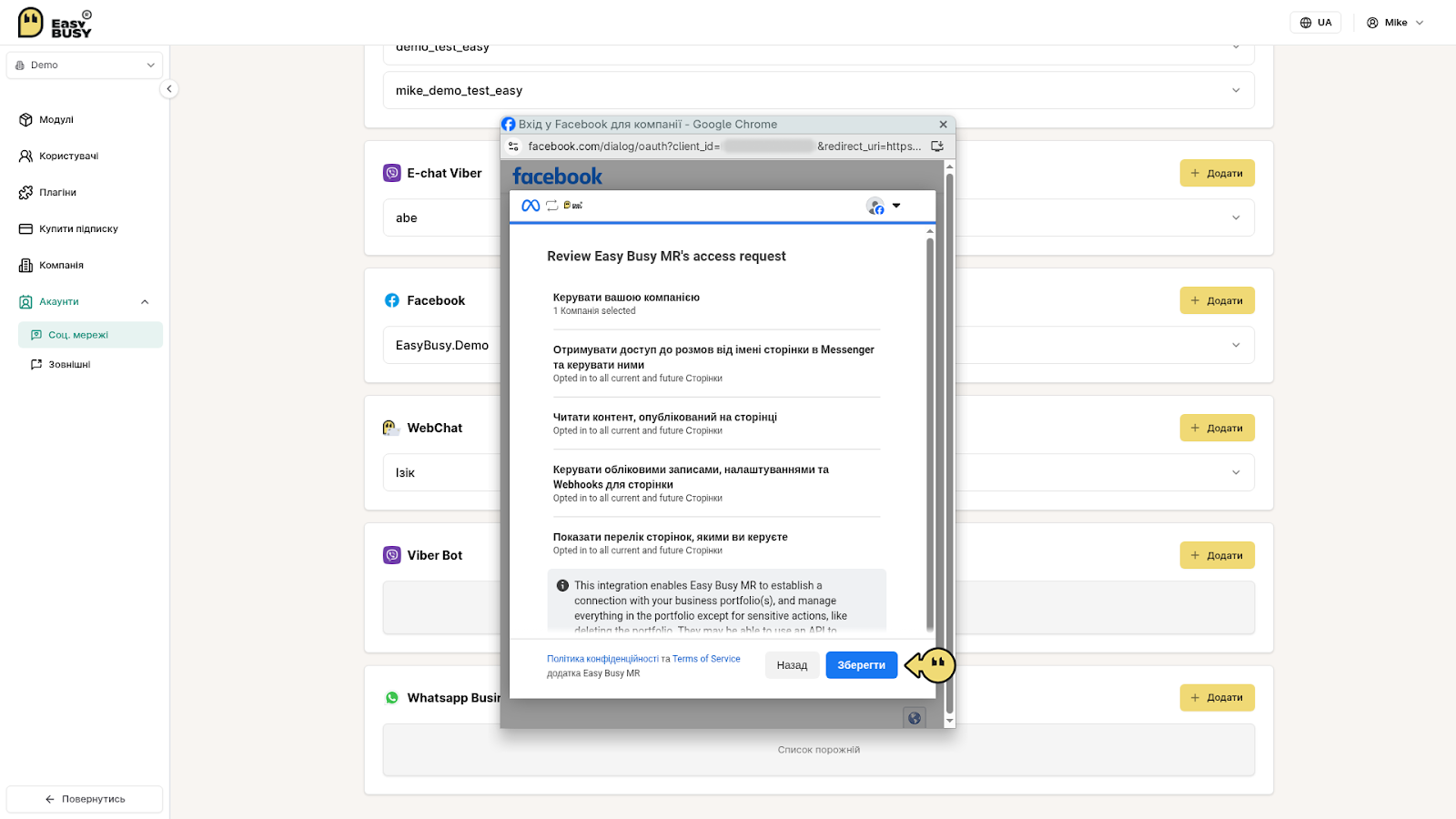
Task: Open the Mike user menu
Action: (x=1395, y=23)
